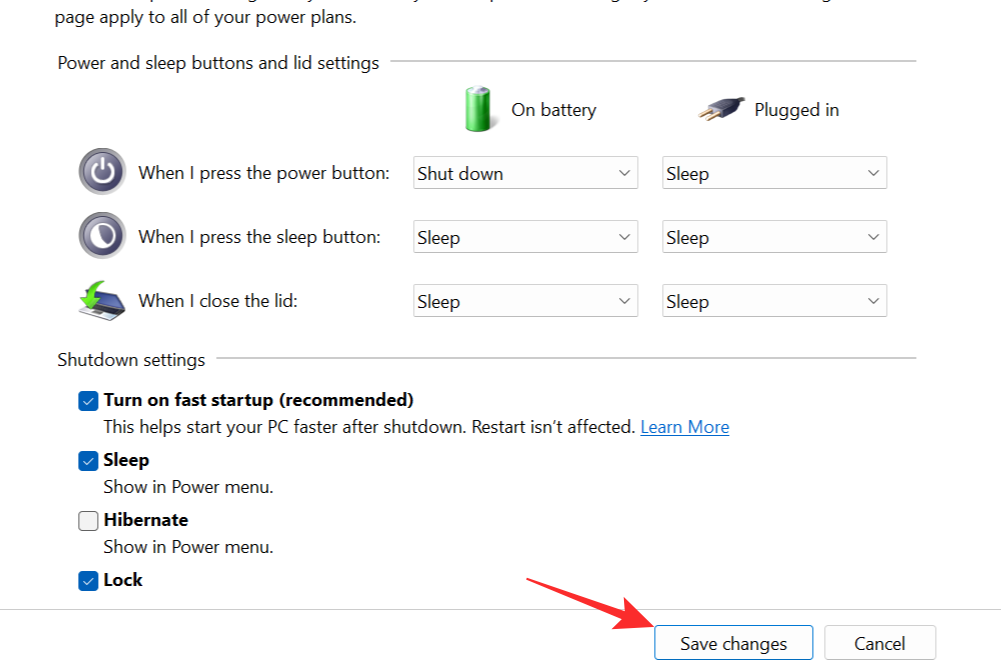Screen dimensions: 1001x667
Task: Open power button plugged-in dropdown
Action: [774, 173]
